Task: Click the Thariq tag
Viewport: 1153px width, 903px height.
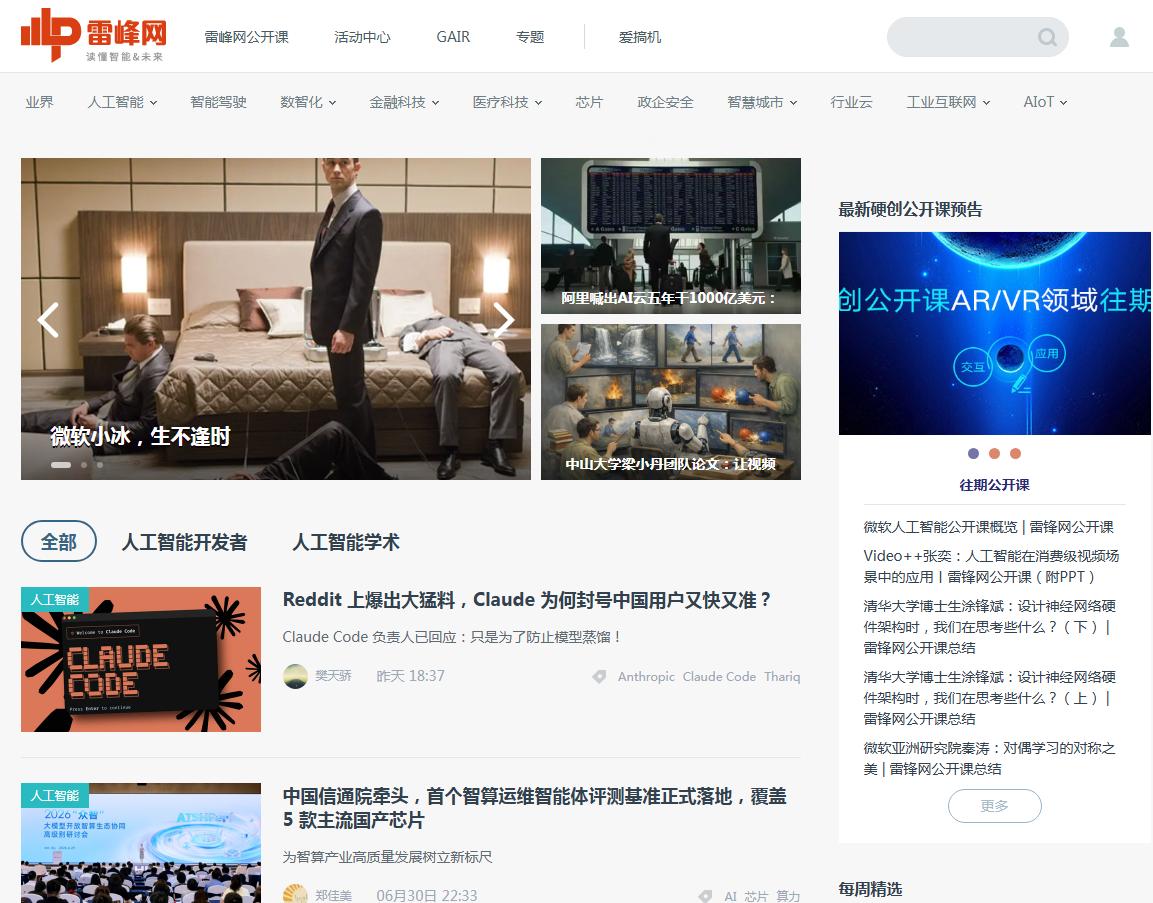Action: pos(782,677)
